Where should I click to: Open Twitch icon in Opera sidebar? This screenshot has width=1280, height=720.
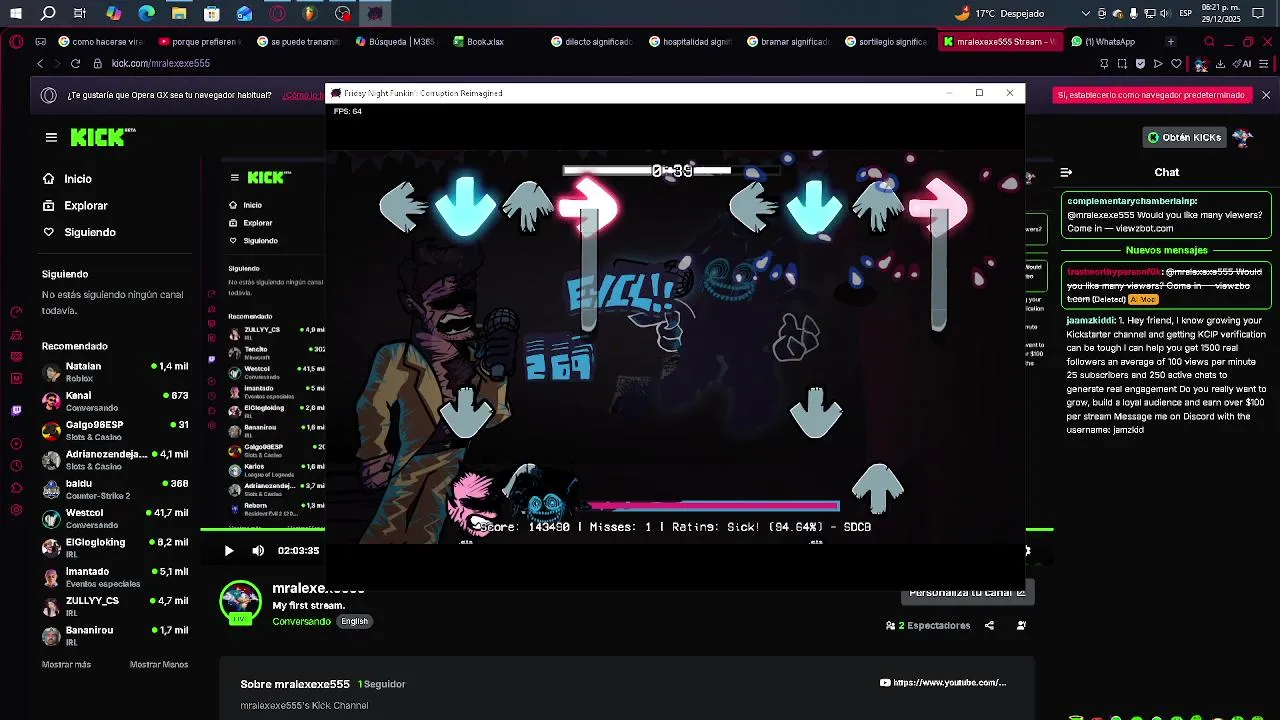(x=16, y=411)
